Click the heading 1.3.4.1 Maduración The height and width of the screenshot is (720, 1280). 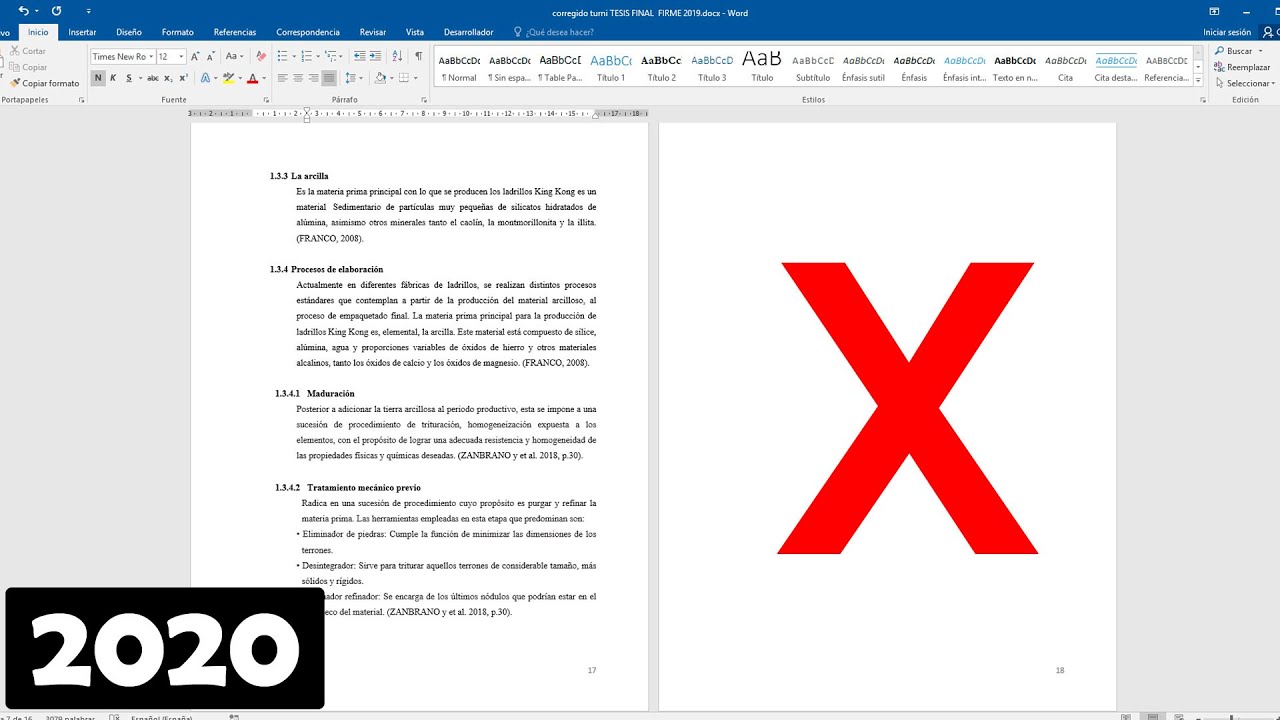[315, 394]
